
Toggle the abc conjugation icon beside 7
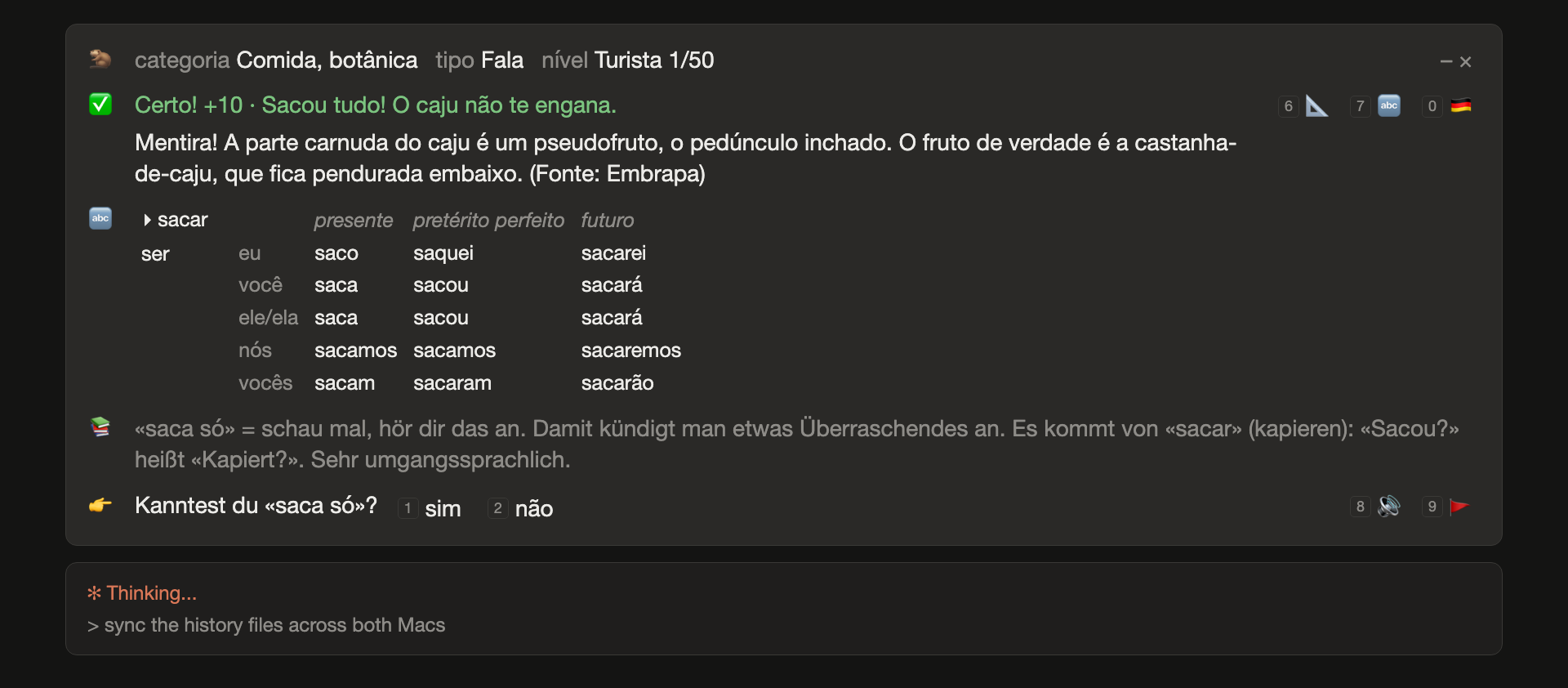1389,106
